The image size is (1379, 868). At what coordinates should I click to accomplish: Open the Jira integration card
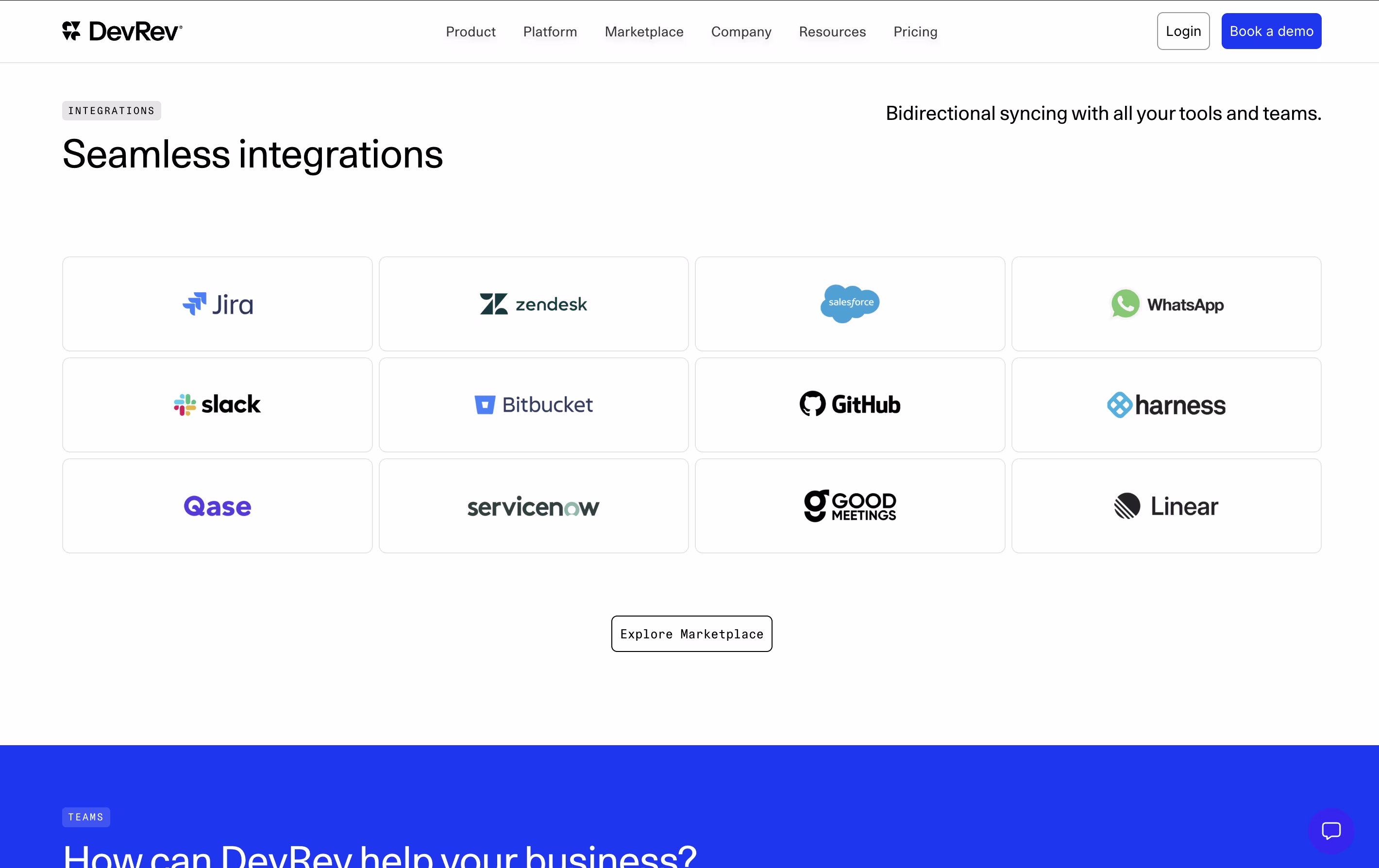point(217,304)
